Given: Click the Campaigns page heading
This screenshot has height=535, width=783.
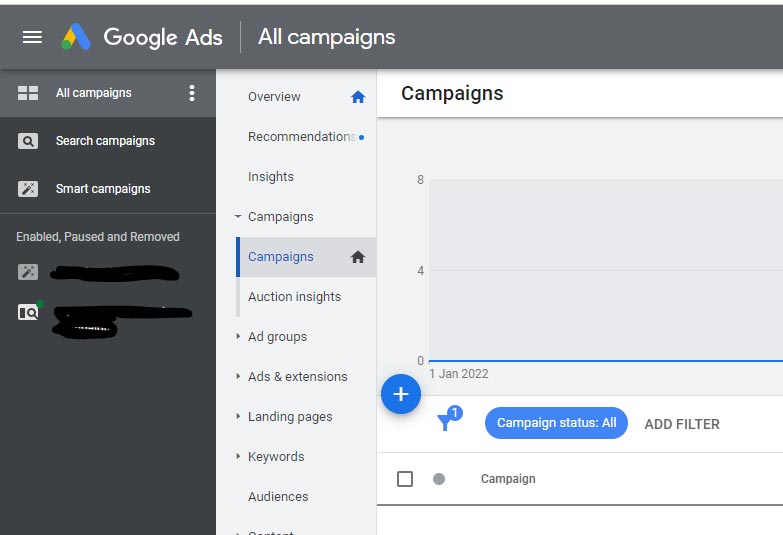Looking at the screenshot, I should click(x=452, y=93).
